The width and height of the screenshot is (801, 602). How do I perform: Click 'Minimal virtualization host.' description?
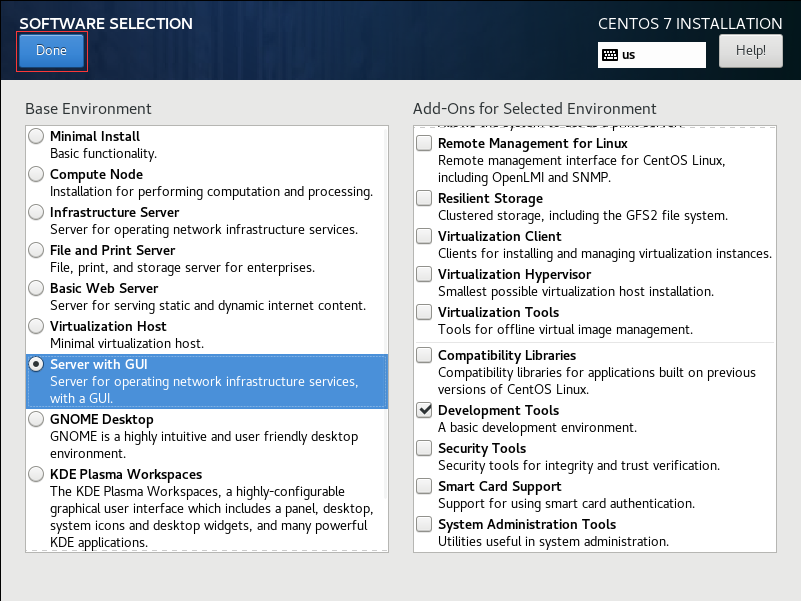tap(127, 343)
